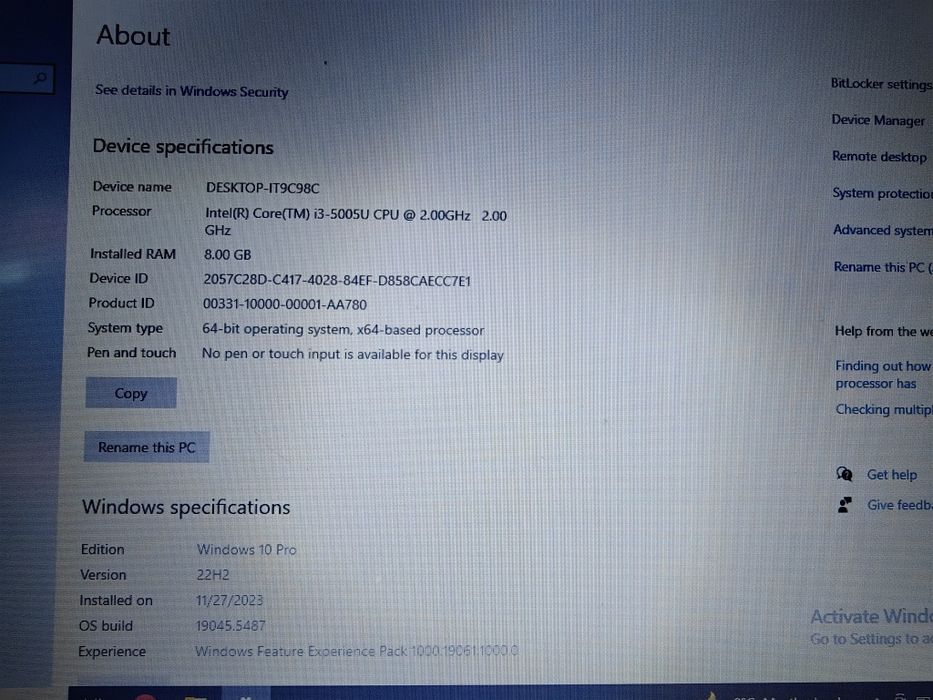
Task: Click the Device specifications heading
Action: tap(183, 146)
